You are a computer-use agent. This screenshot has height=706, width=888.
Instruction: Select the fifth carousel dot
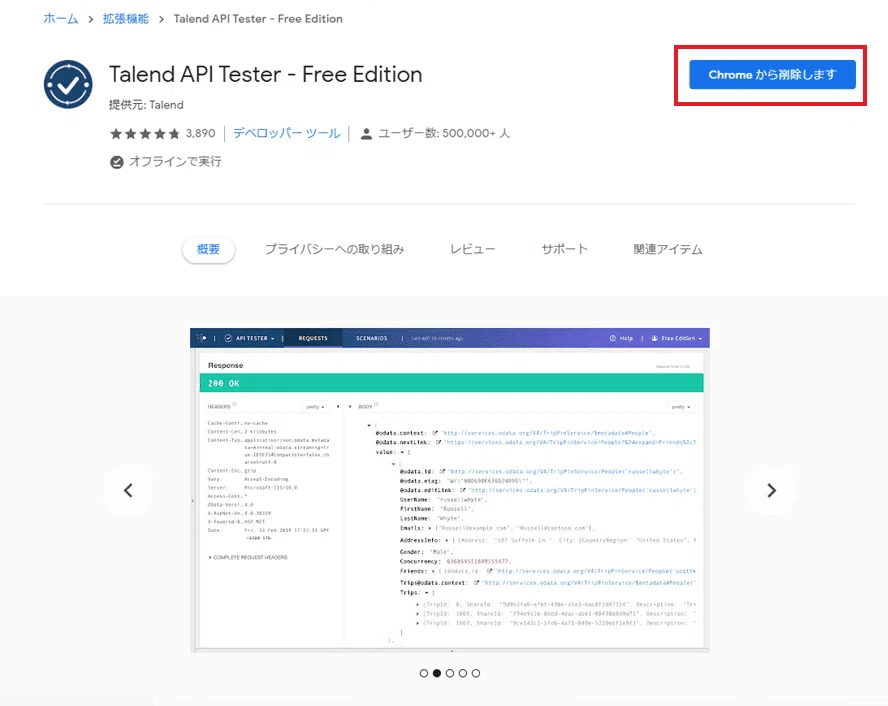476,673
